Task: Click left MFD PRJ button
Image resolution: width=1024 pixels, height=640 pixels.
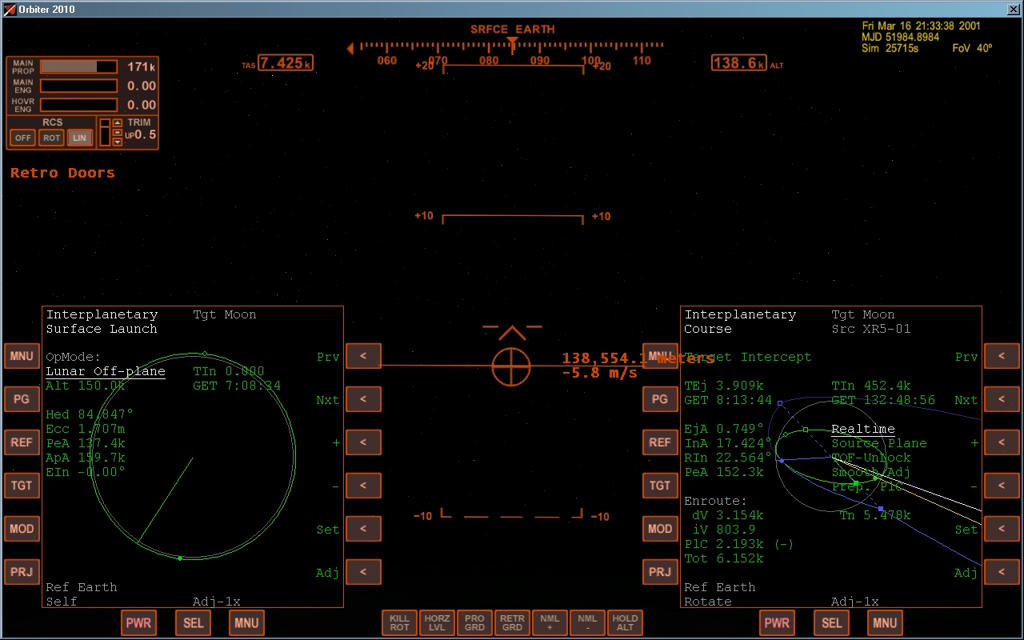Action: (x=22, y=571)
